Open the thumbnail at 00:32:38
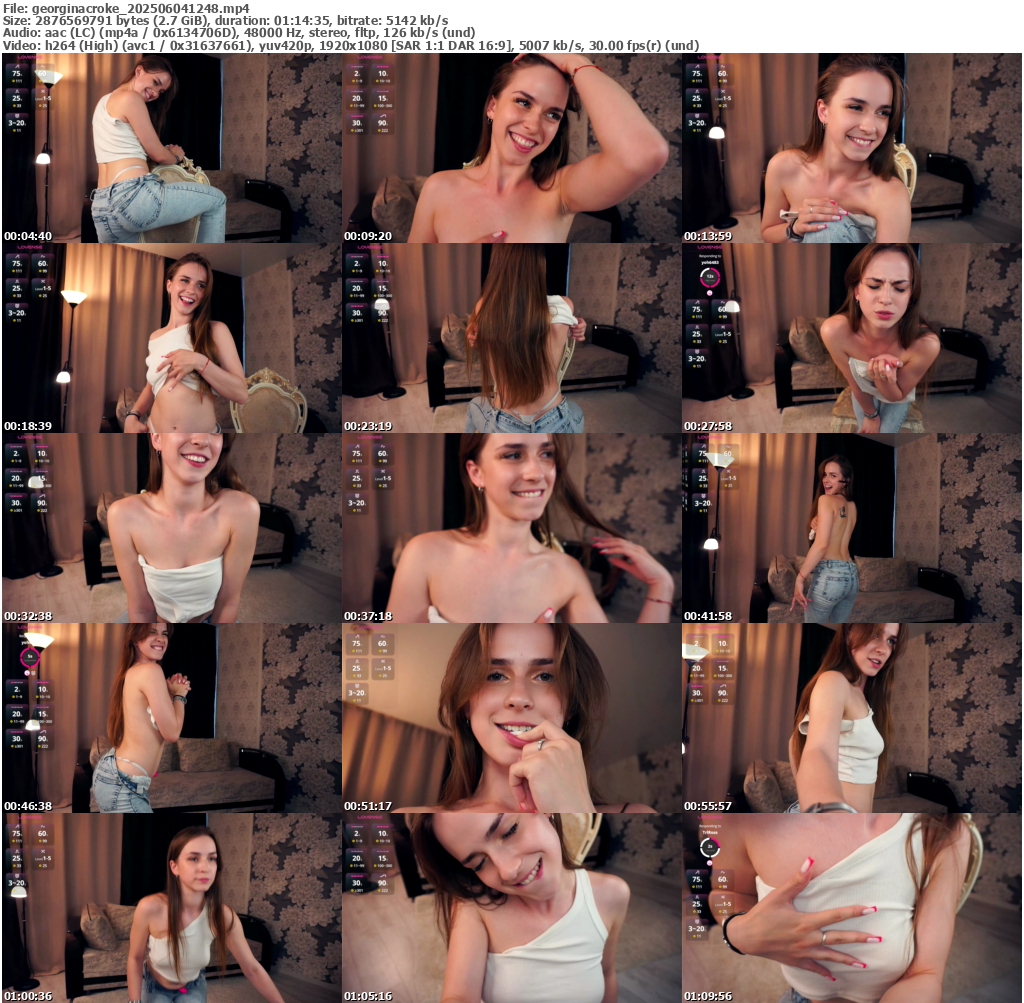 [x=171, y=528]
